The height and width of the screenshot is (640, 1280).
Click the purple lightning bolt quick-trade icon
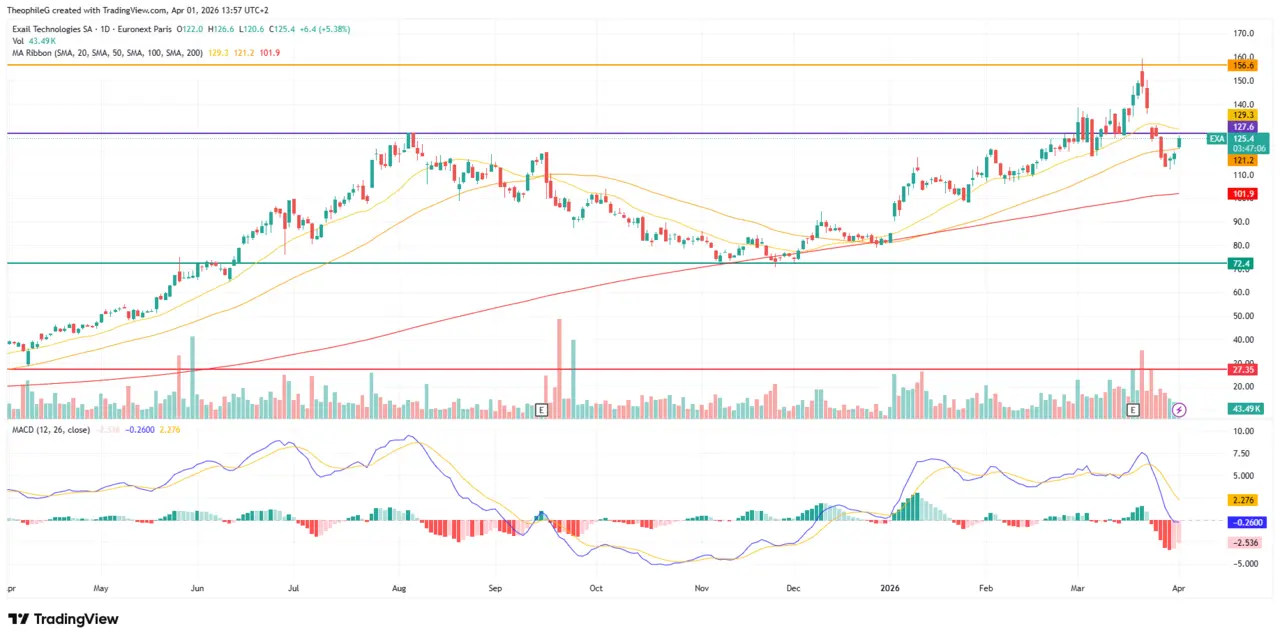[x=1179, y=410]
